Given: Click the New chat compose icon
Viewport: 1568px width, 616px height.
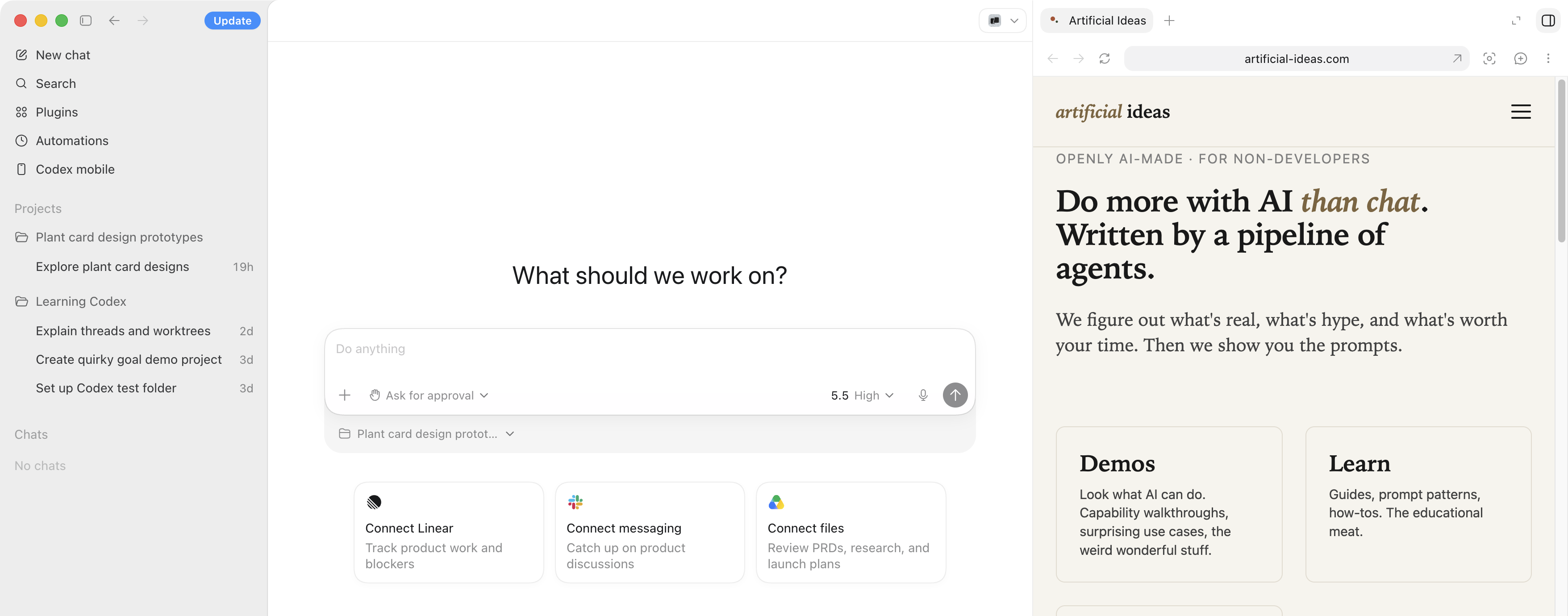Looking at the screenshot, I should tap(21, 55).
